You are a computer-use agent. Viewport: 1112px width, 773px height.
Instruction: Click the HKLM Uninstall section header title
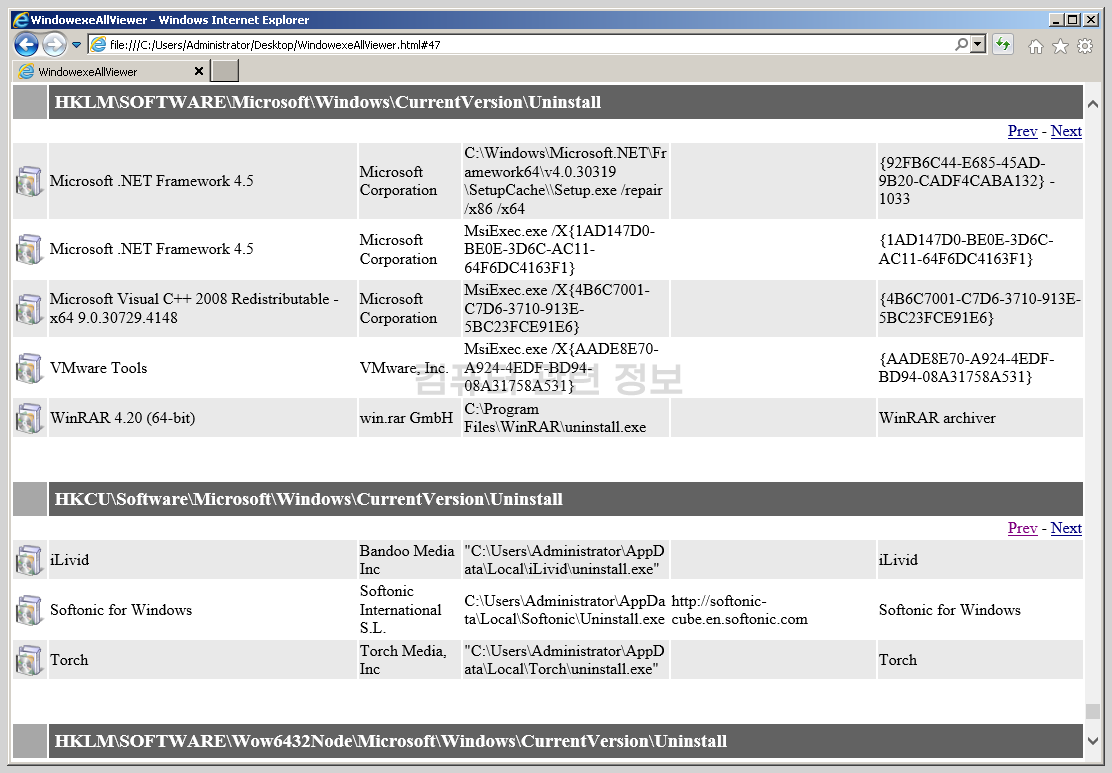pos(328,102)
